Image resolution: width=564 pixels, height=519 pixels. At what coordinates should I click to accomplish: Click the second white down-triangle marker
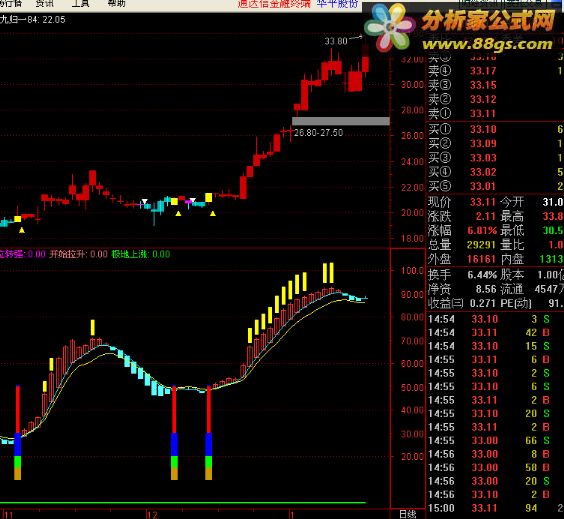click(x=193, y=200)
